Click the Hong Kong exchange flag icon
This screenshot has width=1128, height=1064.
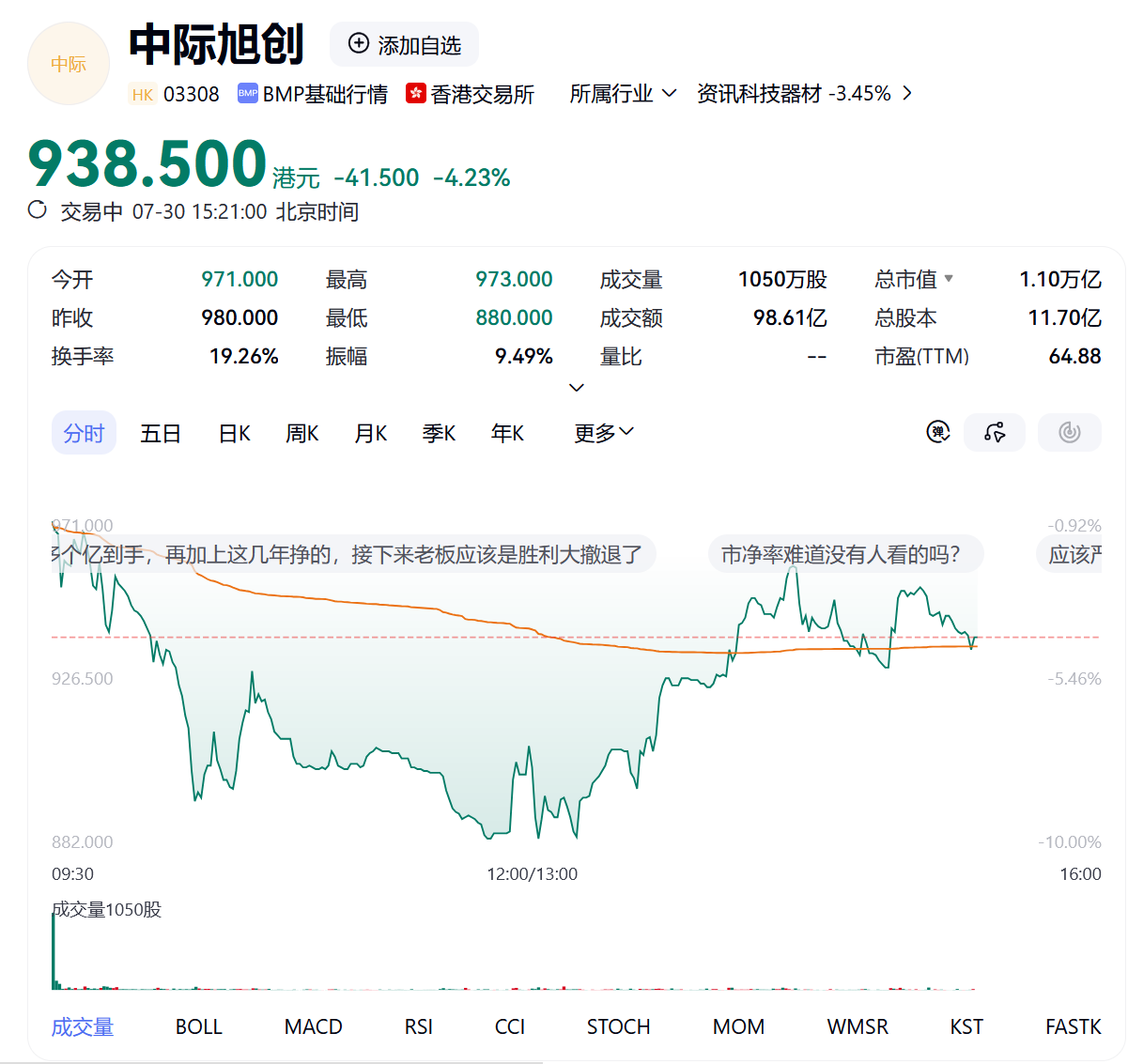coord(416,93)
